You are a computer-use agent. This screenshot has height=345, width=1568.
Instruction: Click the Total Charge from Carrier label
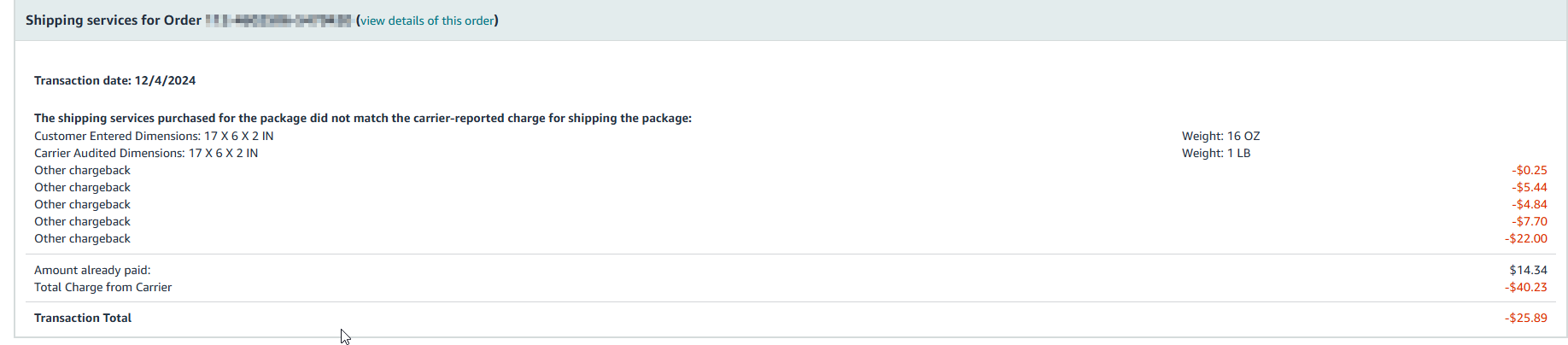(x=102, y=287)
